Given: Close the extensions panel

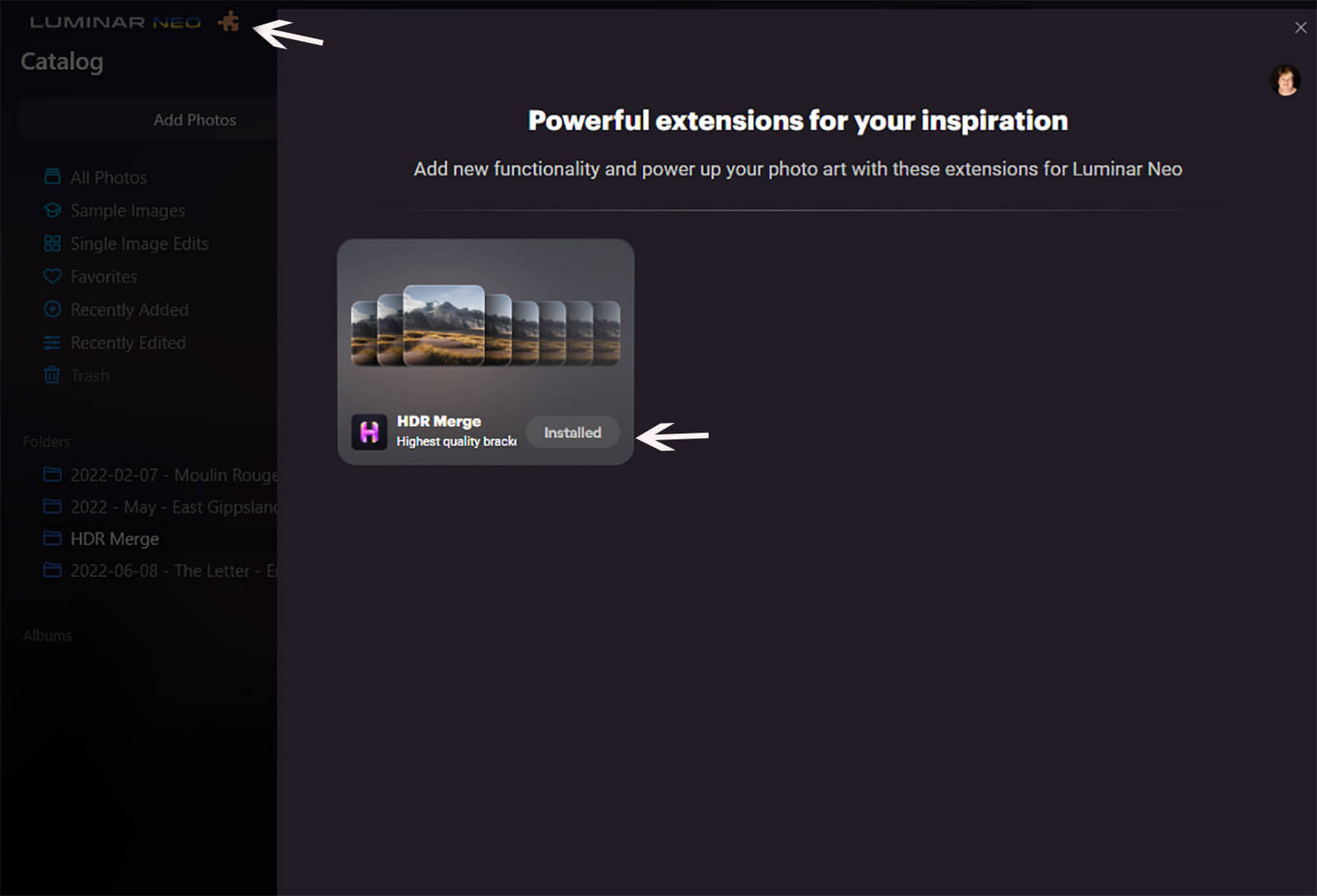Looking at the screenshot, I should (1301, 28).
